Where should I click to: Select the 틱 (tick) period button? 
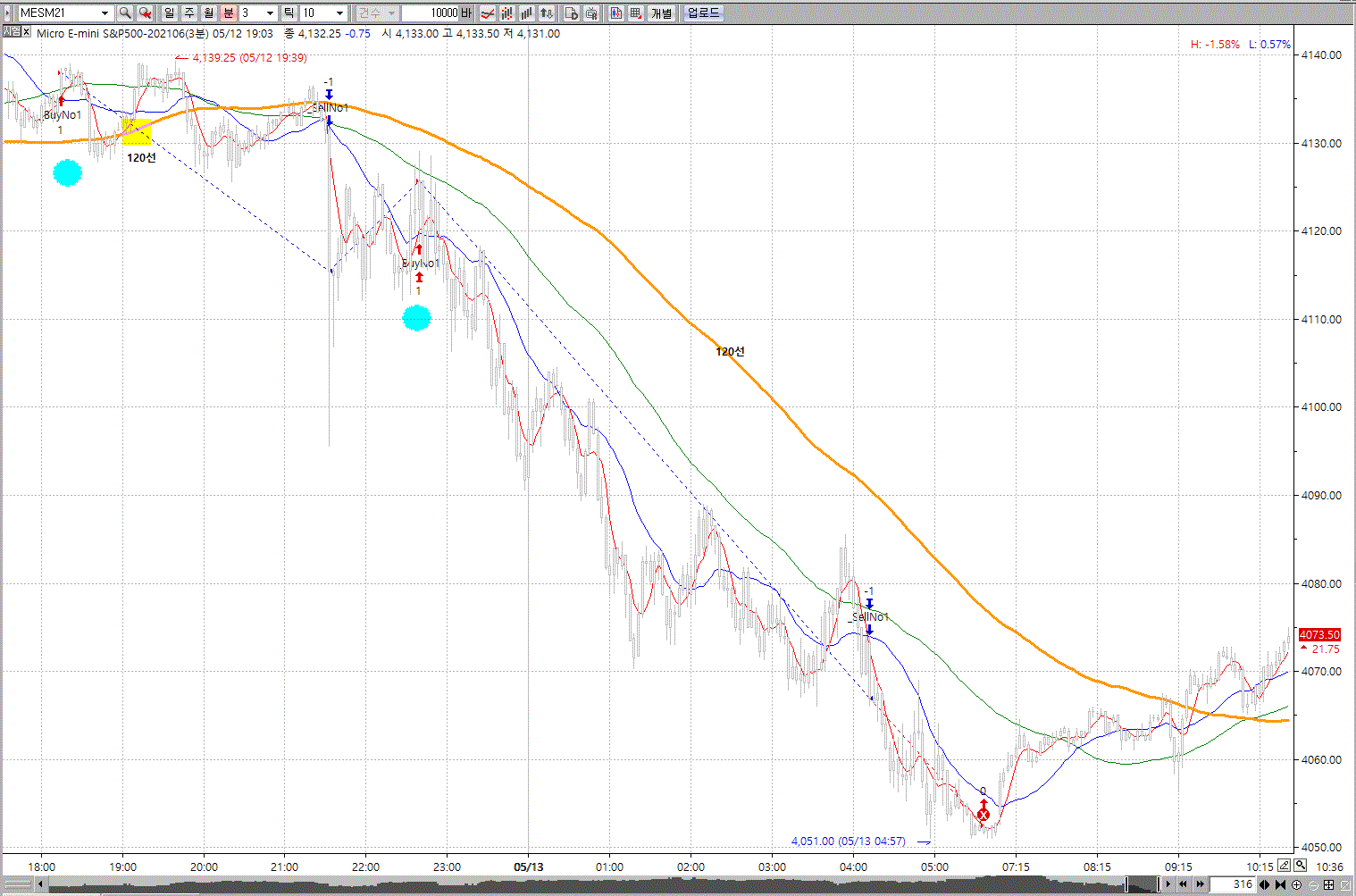[289, 13]
